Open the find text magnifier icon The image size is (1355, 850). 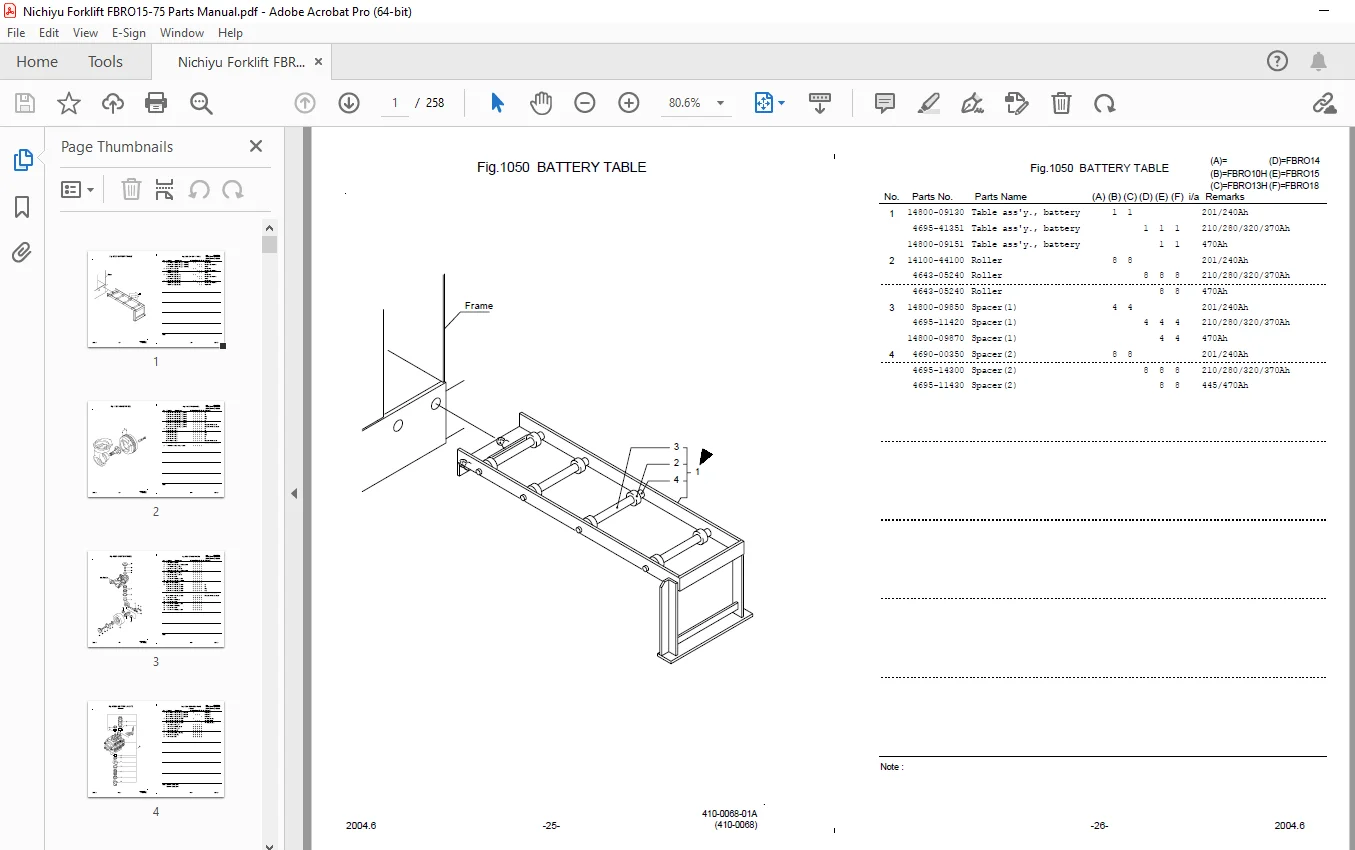click(202, 103)
